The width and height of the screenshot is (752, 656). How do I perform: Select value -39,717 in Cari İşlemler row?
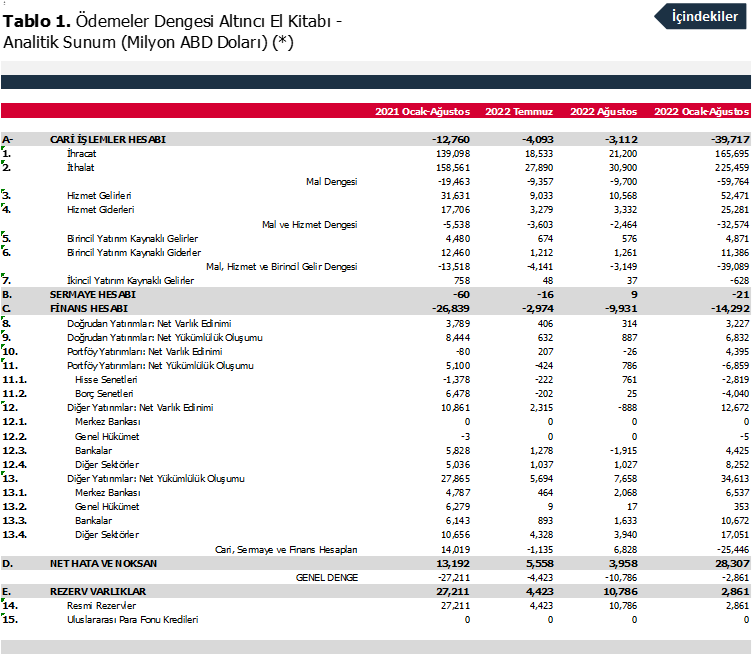click(x=730, y=140)
